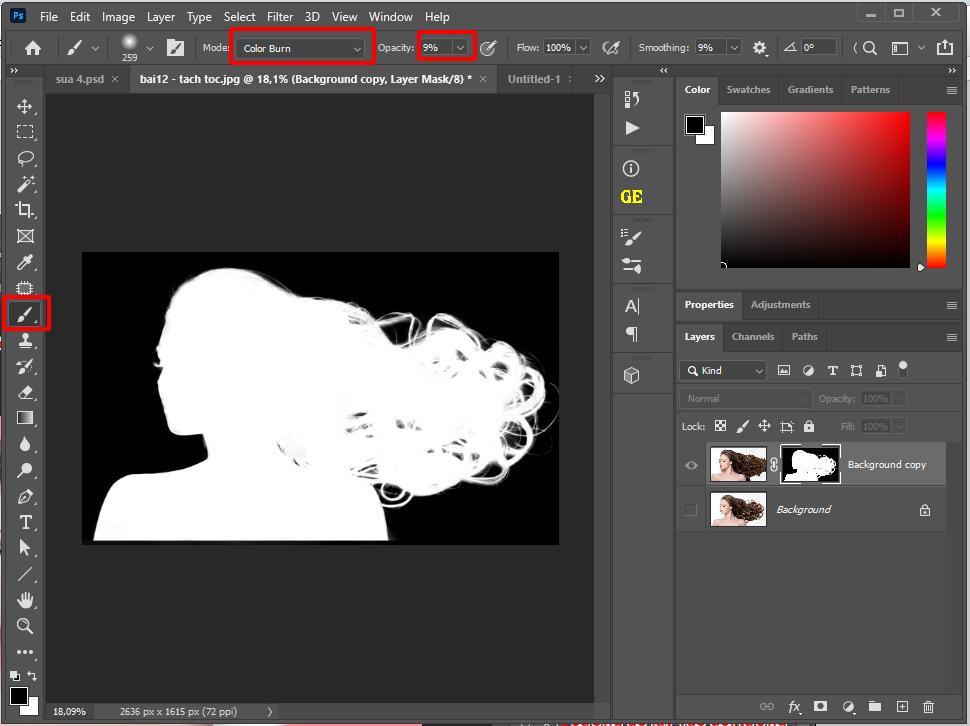
Task: Click the Background copy layer mask thumbnail
Action: [810, 464]
